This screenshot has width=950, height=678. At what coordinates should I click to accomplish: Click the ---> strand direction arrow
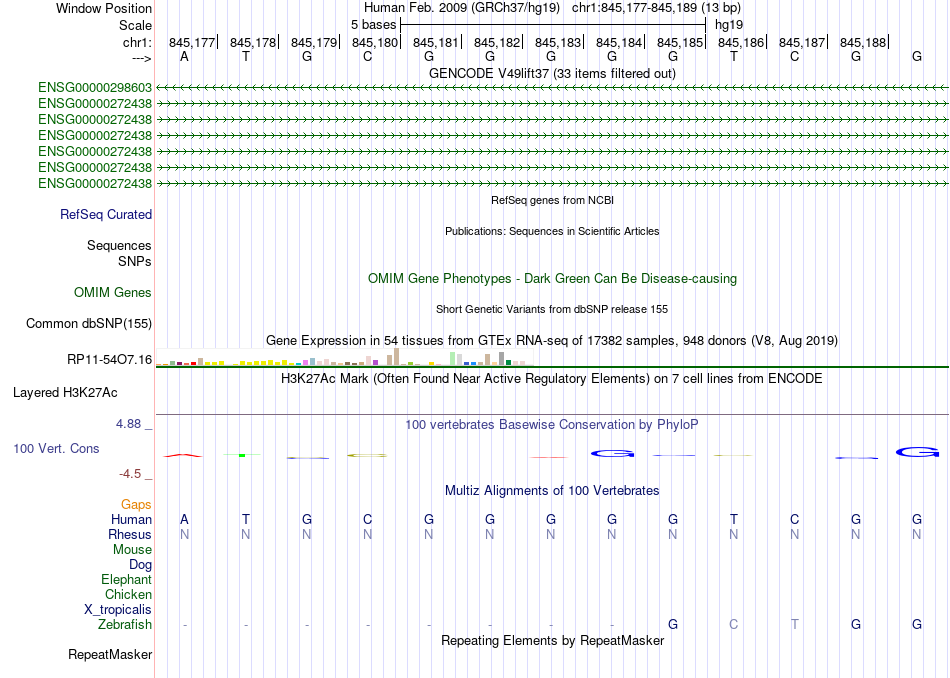click(x=141, y=58)
